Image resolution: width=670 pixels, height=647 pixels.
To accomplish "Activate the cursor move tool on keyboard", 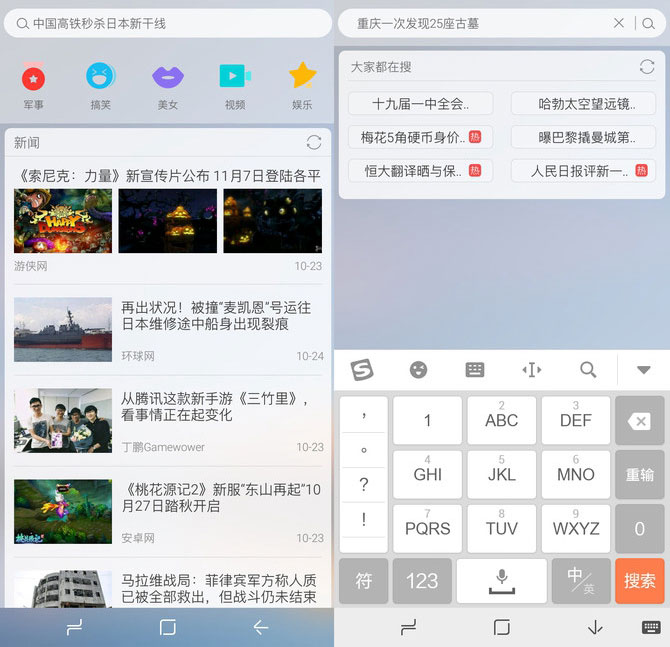I will [532, 370].
